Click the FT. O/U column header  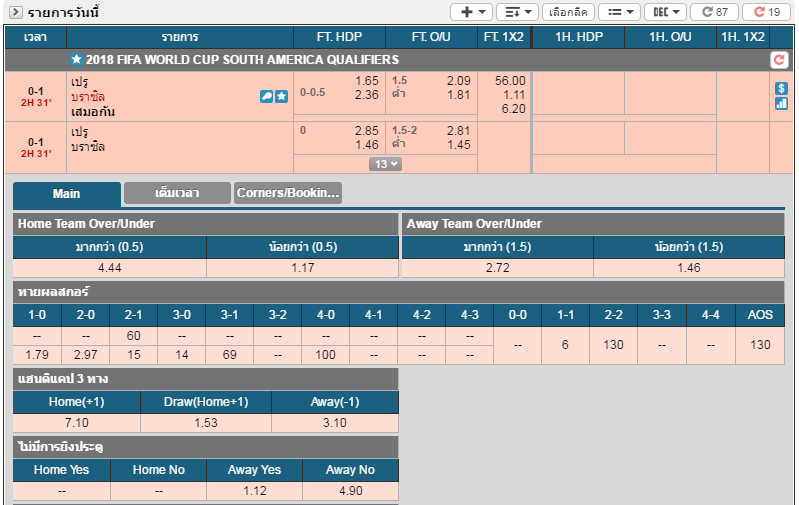431,37
